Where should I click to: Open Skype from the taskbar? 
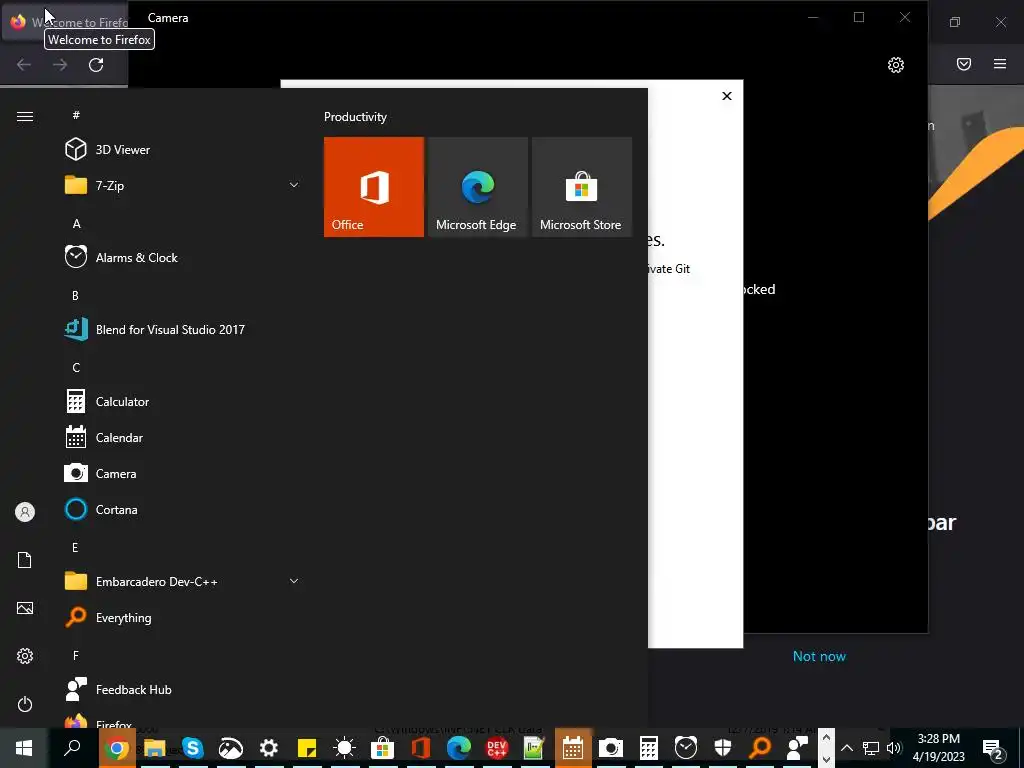pos(193,747)
